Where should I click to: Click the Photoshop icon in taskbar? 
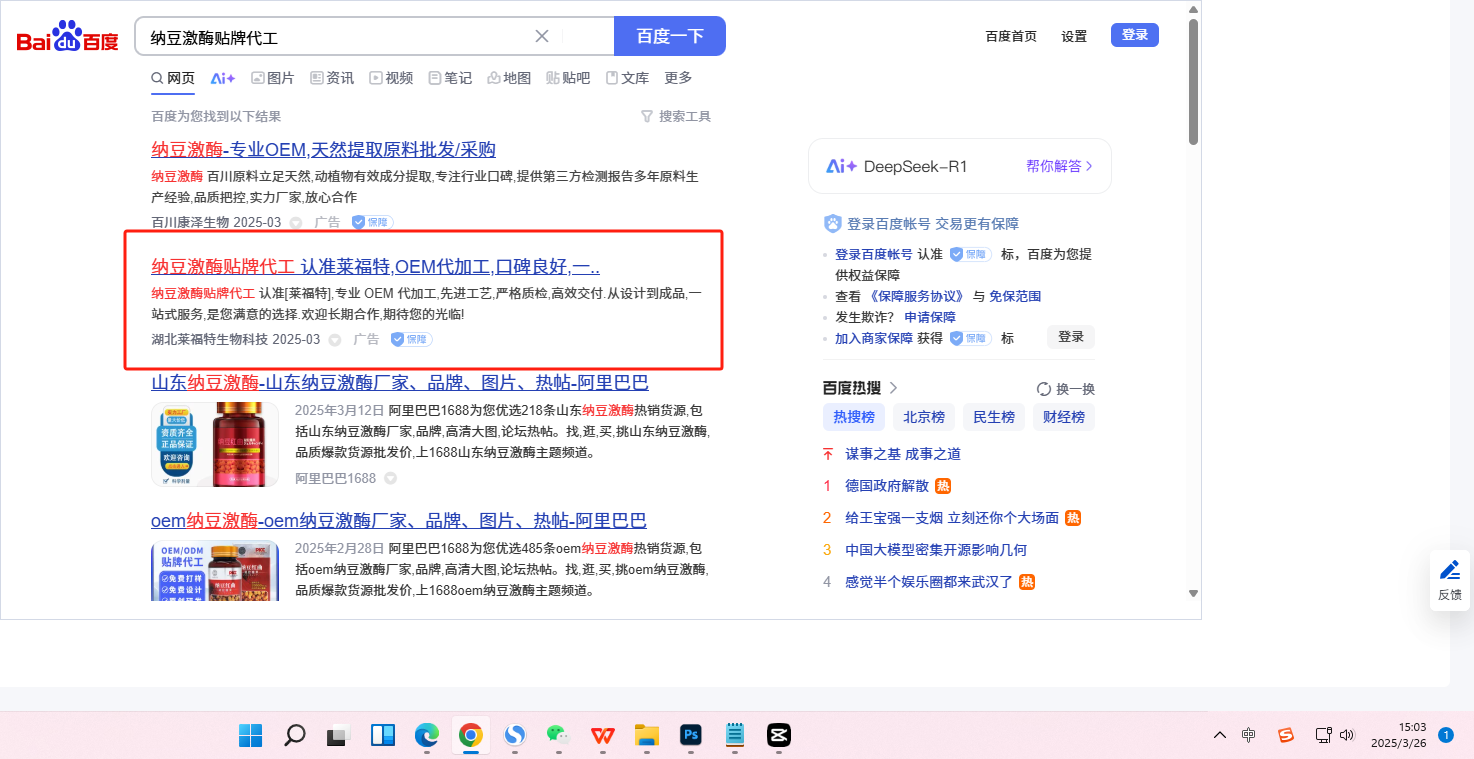coord(690,736)
